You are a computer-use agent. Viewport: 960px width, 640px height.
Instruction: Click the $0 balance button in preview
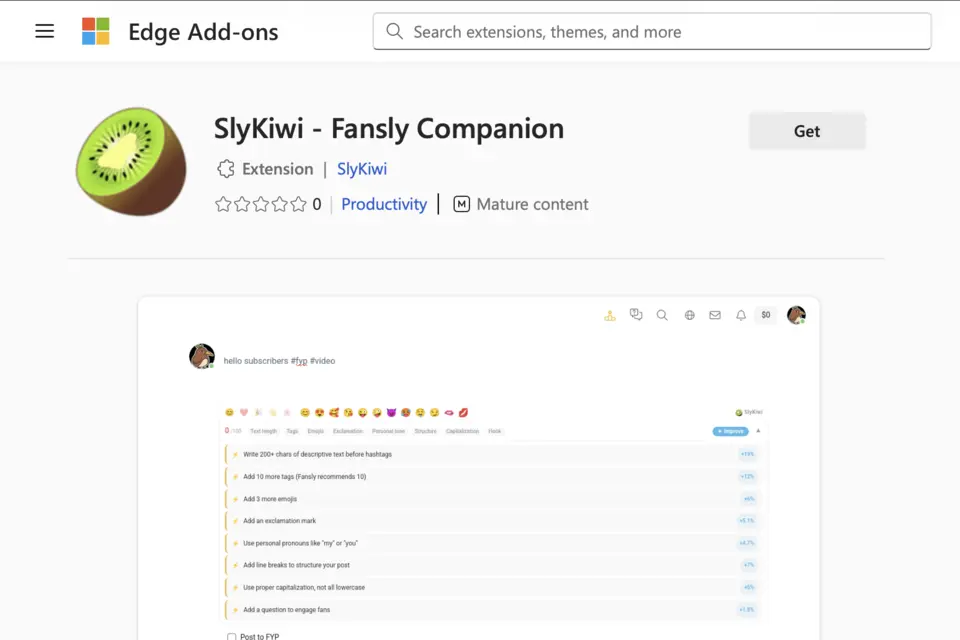[766, 315]
